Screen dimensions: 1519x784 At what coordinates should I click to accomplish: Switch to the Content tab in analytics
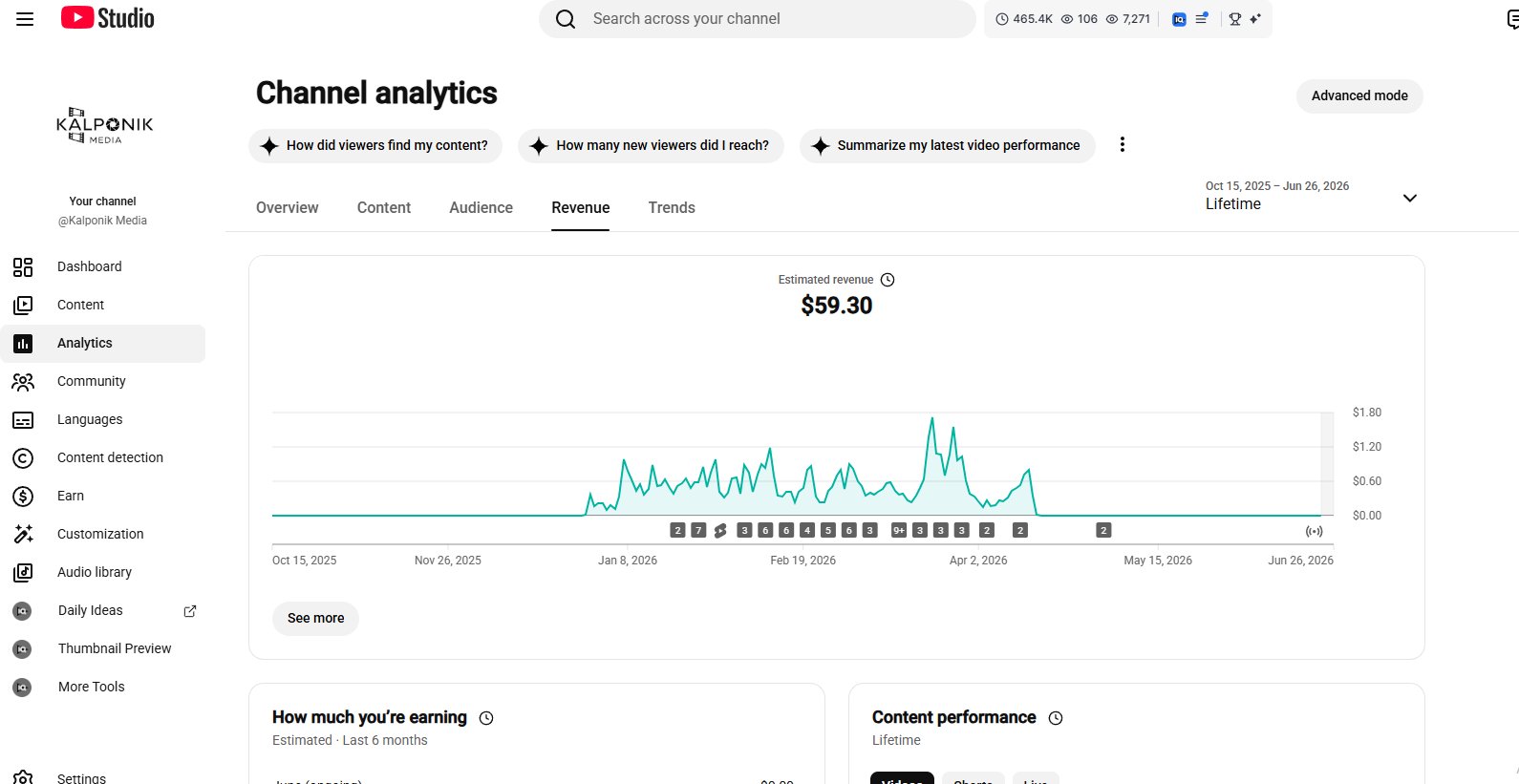(384, 207)
